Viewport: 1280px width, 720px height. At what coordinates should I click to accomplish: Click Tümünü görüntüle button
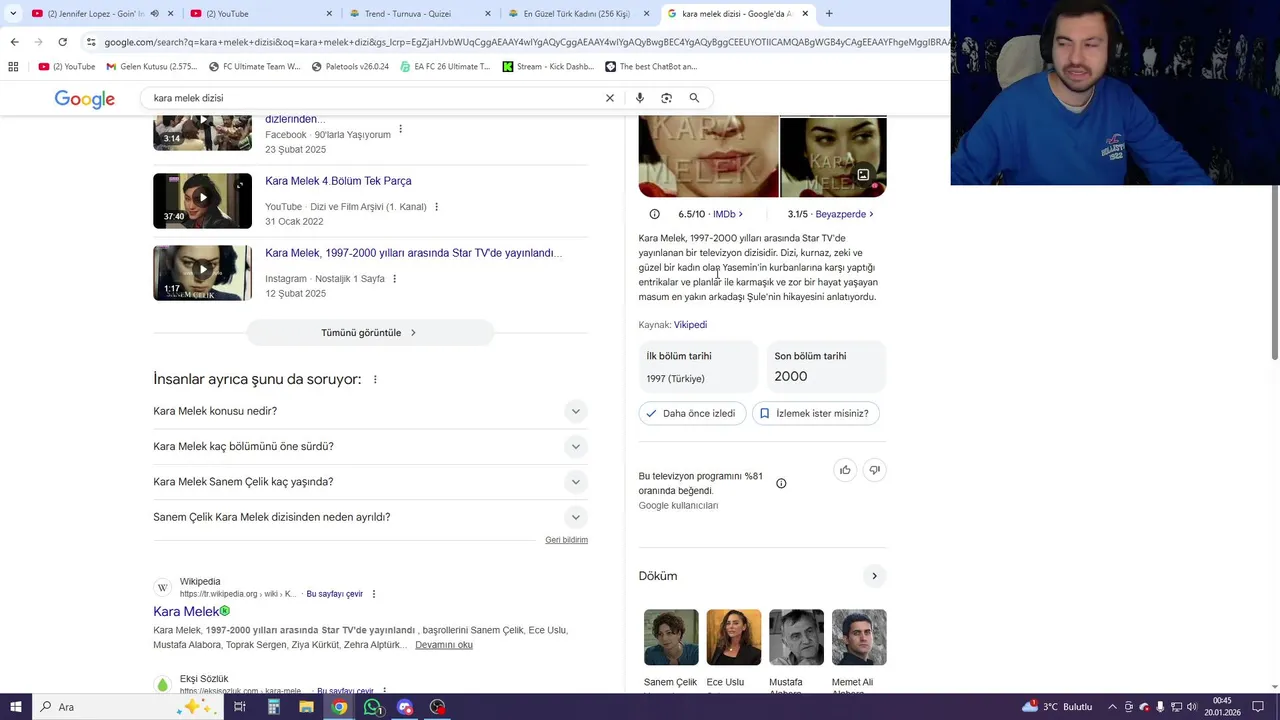[x=370, y=333]
